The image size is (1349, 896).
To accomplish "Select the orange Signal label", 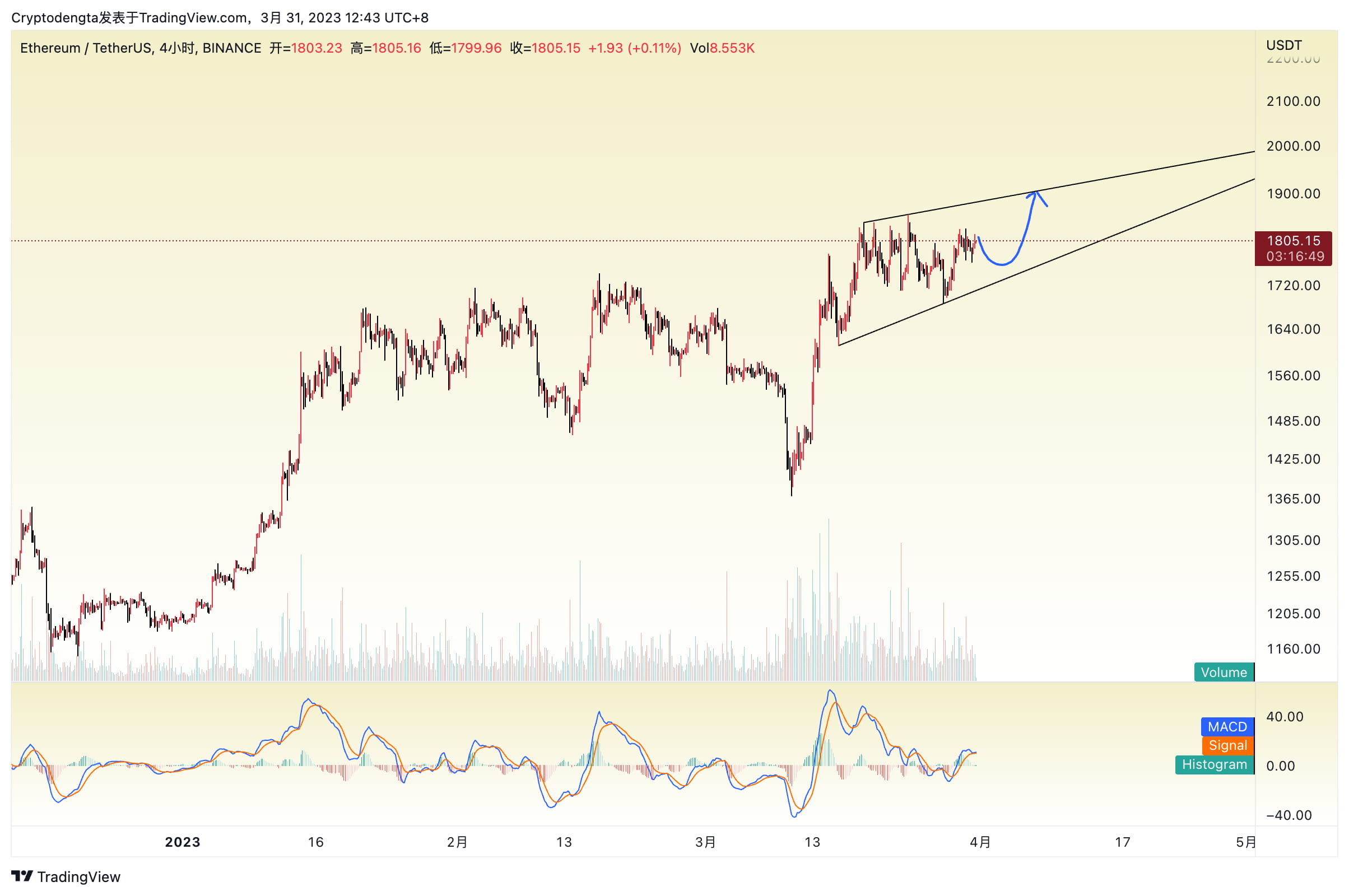I will (1227, 745).
